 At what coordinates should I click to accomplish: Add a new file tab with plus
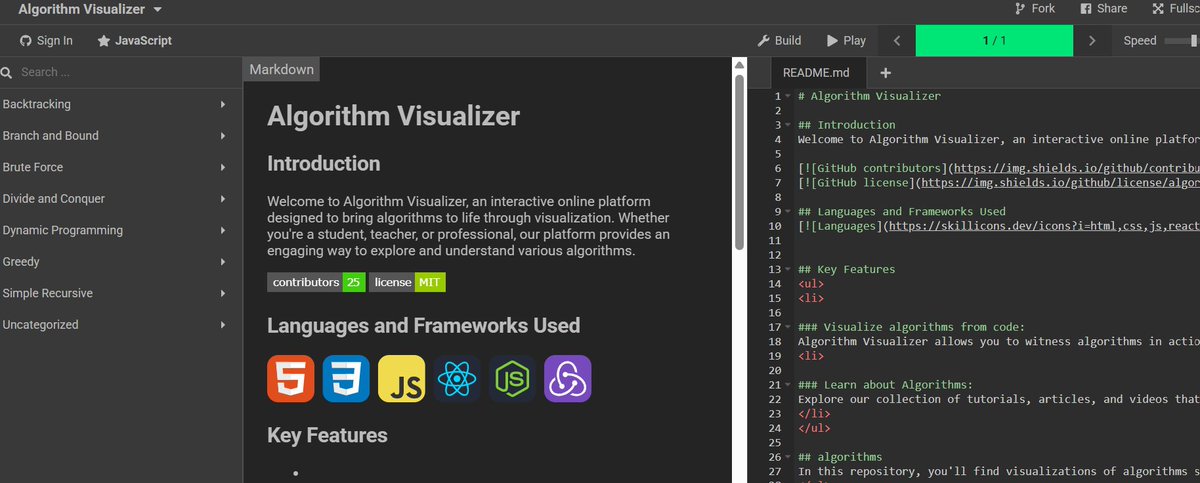885,72
